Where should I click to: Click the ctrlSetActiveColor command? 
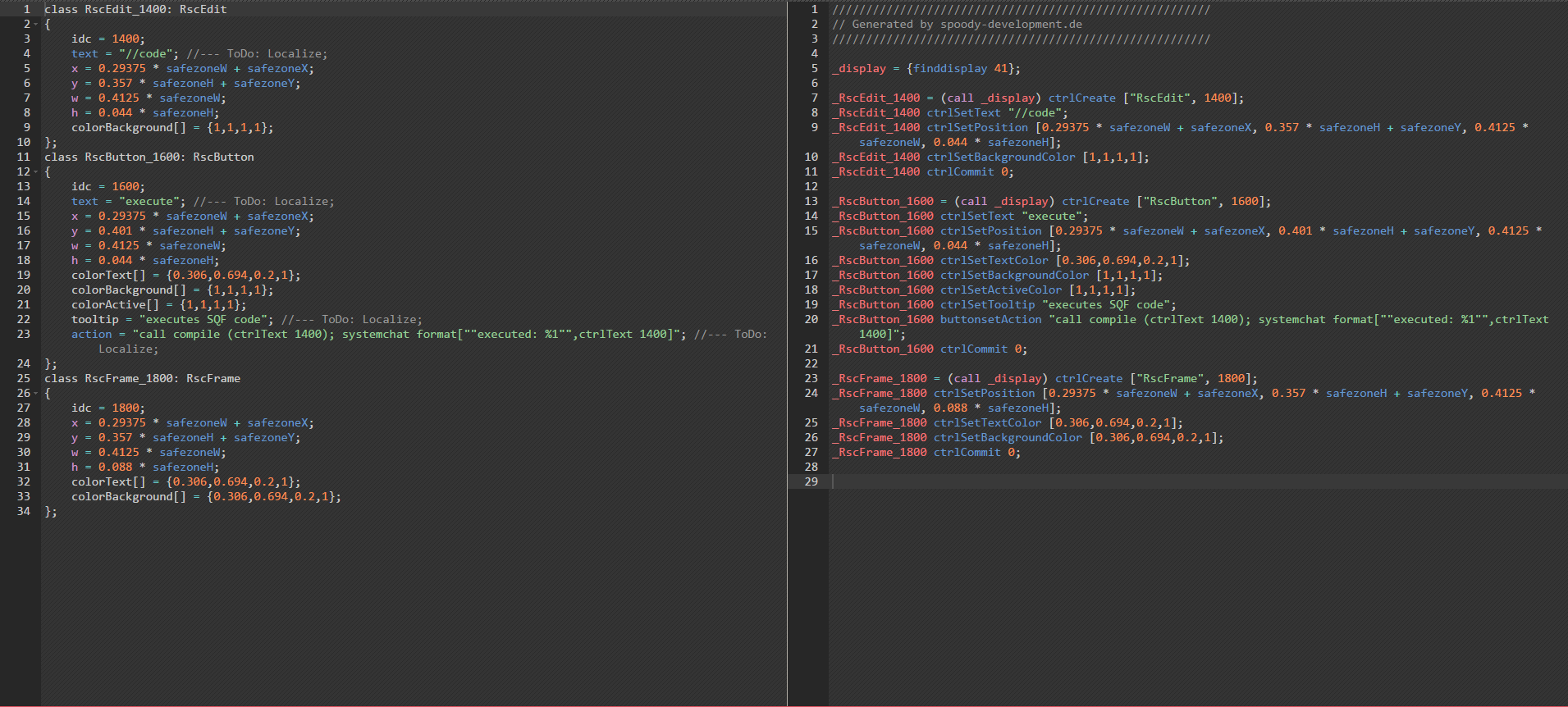[1000, 290]
